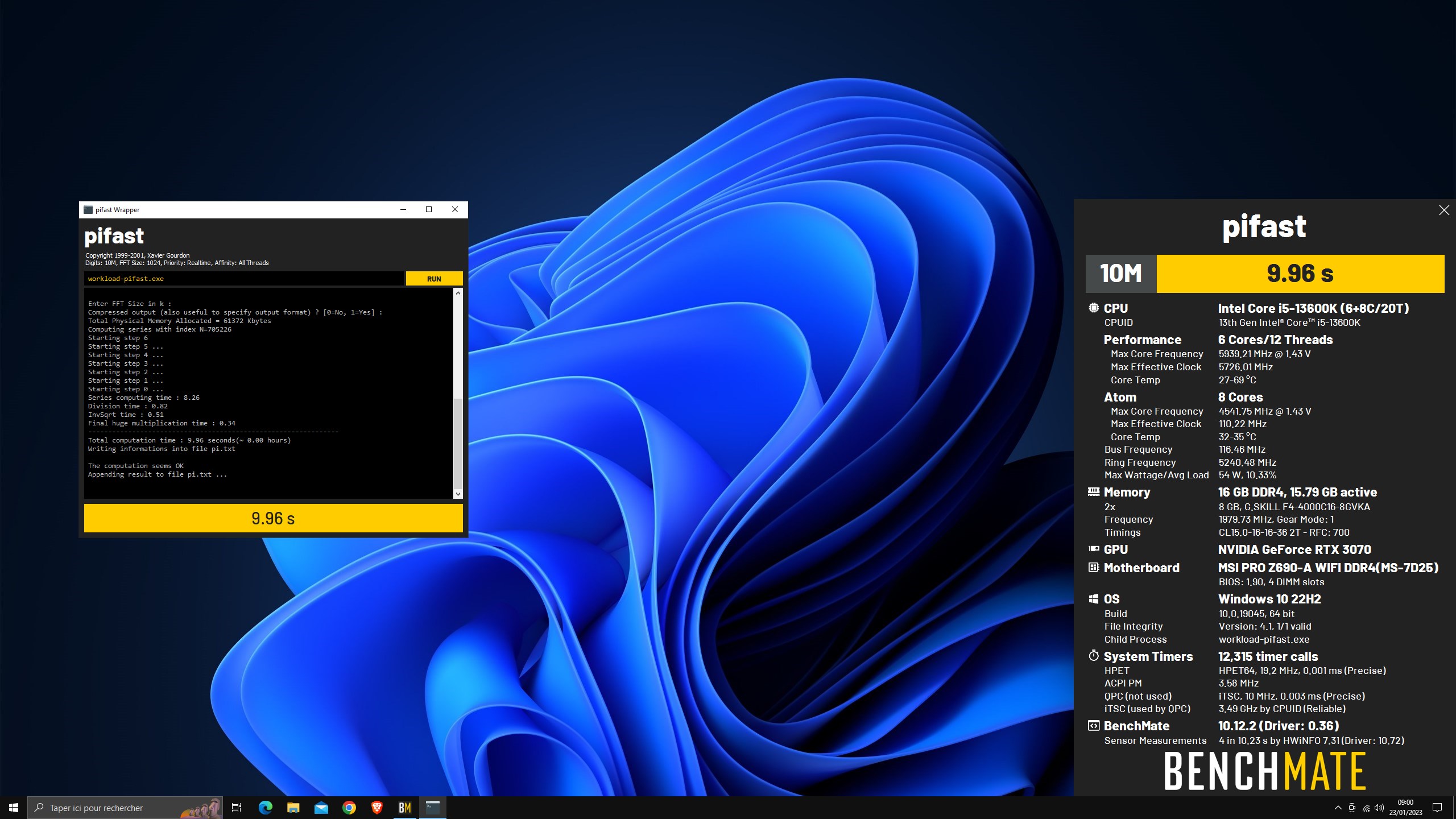1456x819 pixels.
Task: Click the console scrollbar up arrow
Action: click(458, 293)
